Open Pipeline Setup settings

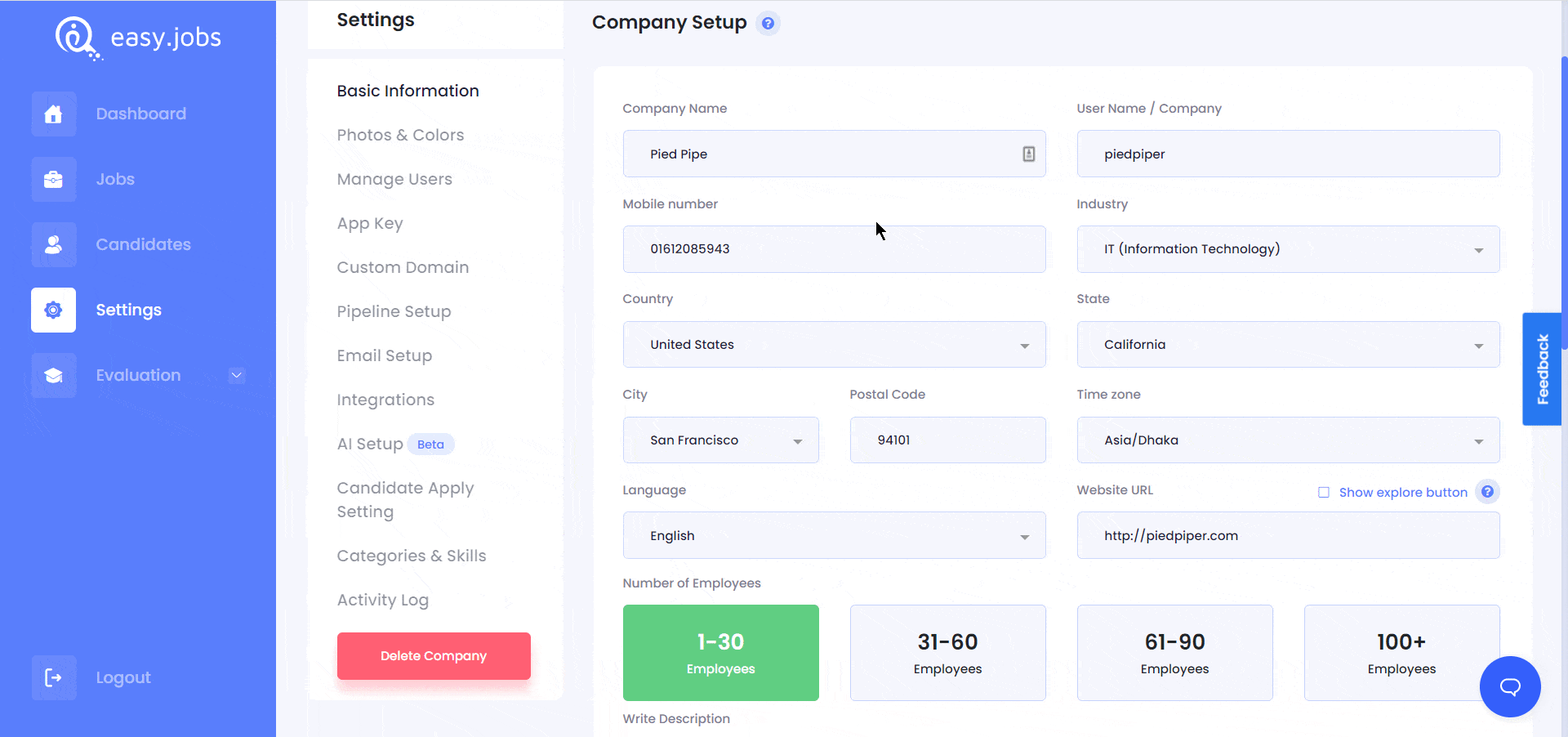394,311
